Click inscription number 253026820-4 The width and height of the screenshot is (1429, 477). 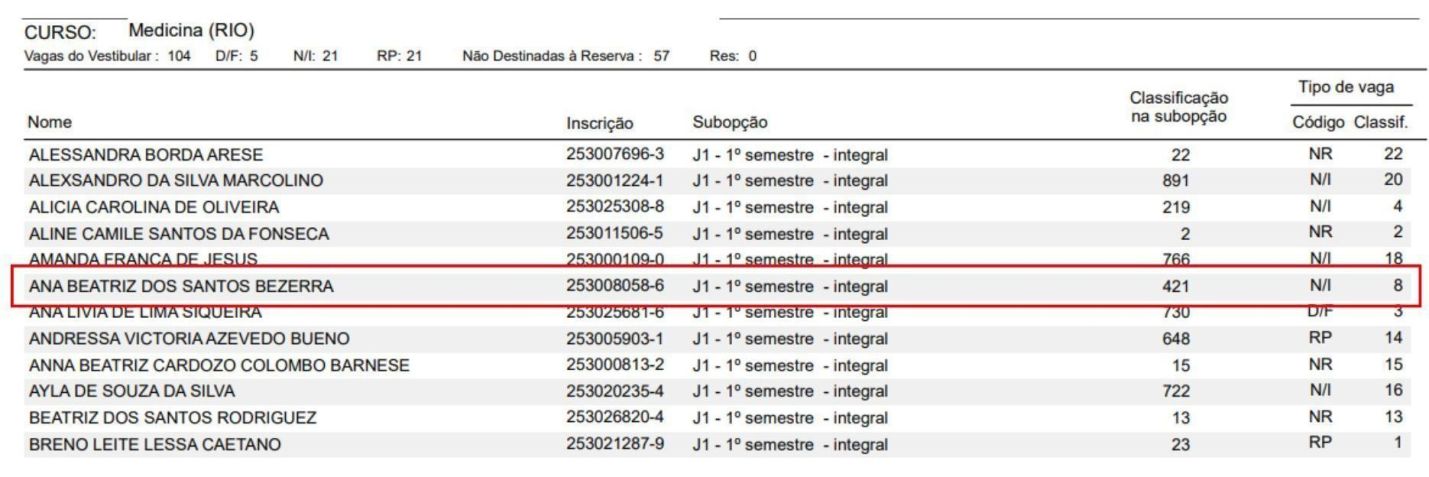pos(615,417)
